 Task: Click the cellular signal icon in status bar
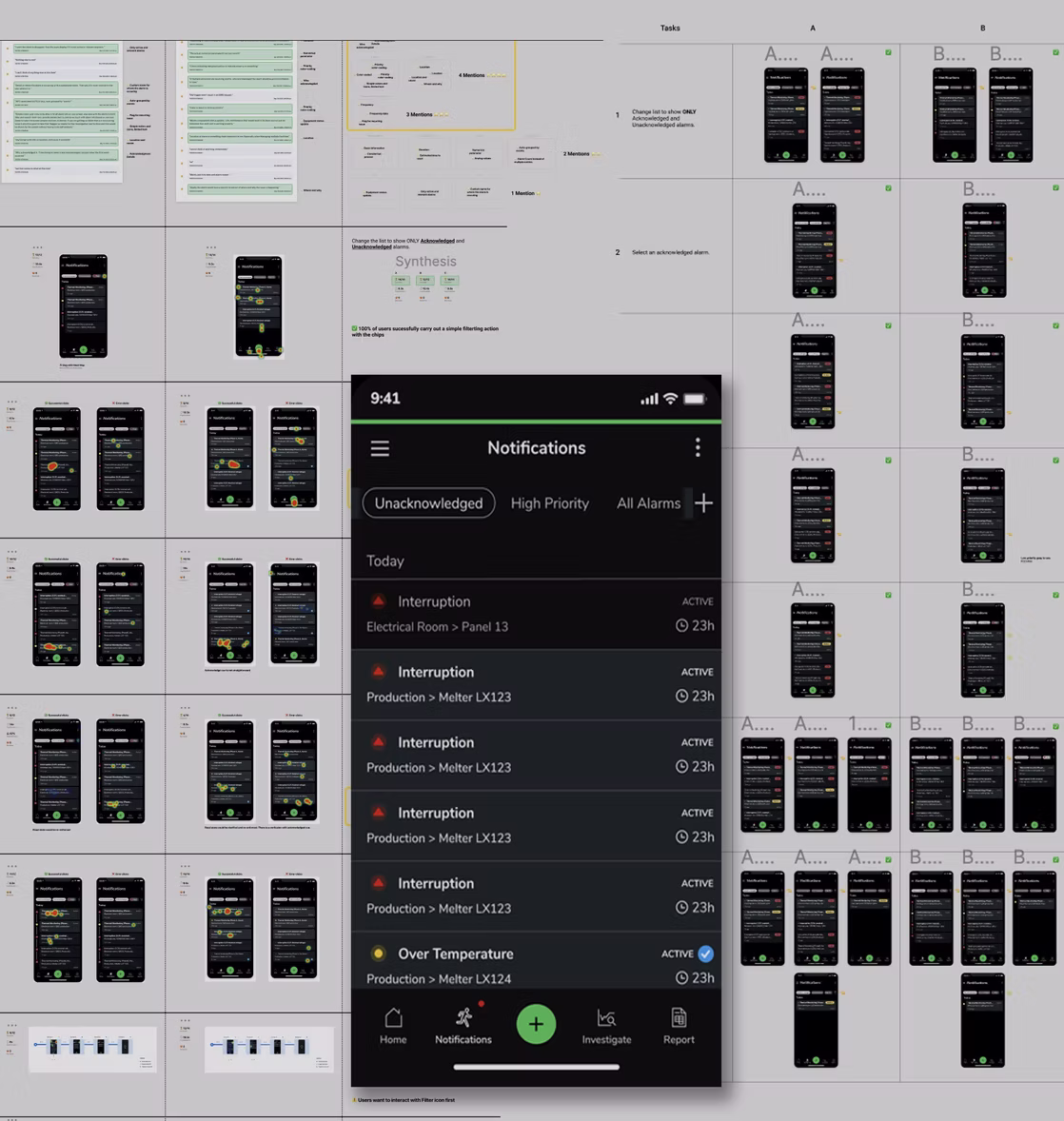tap(649, 399)
